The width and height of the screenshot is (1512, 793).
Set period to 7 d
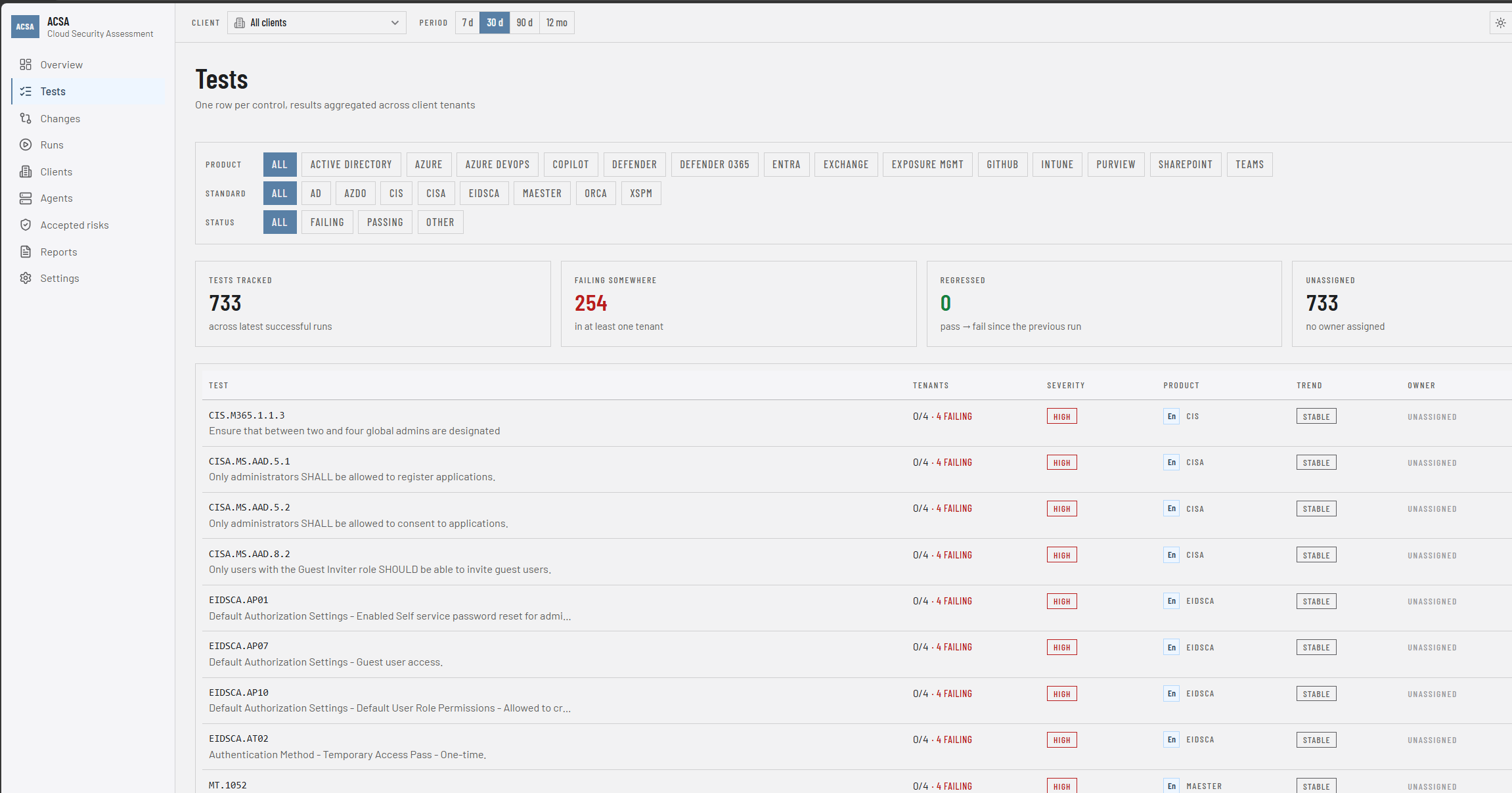(x=467, y=23)
